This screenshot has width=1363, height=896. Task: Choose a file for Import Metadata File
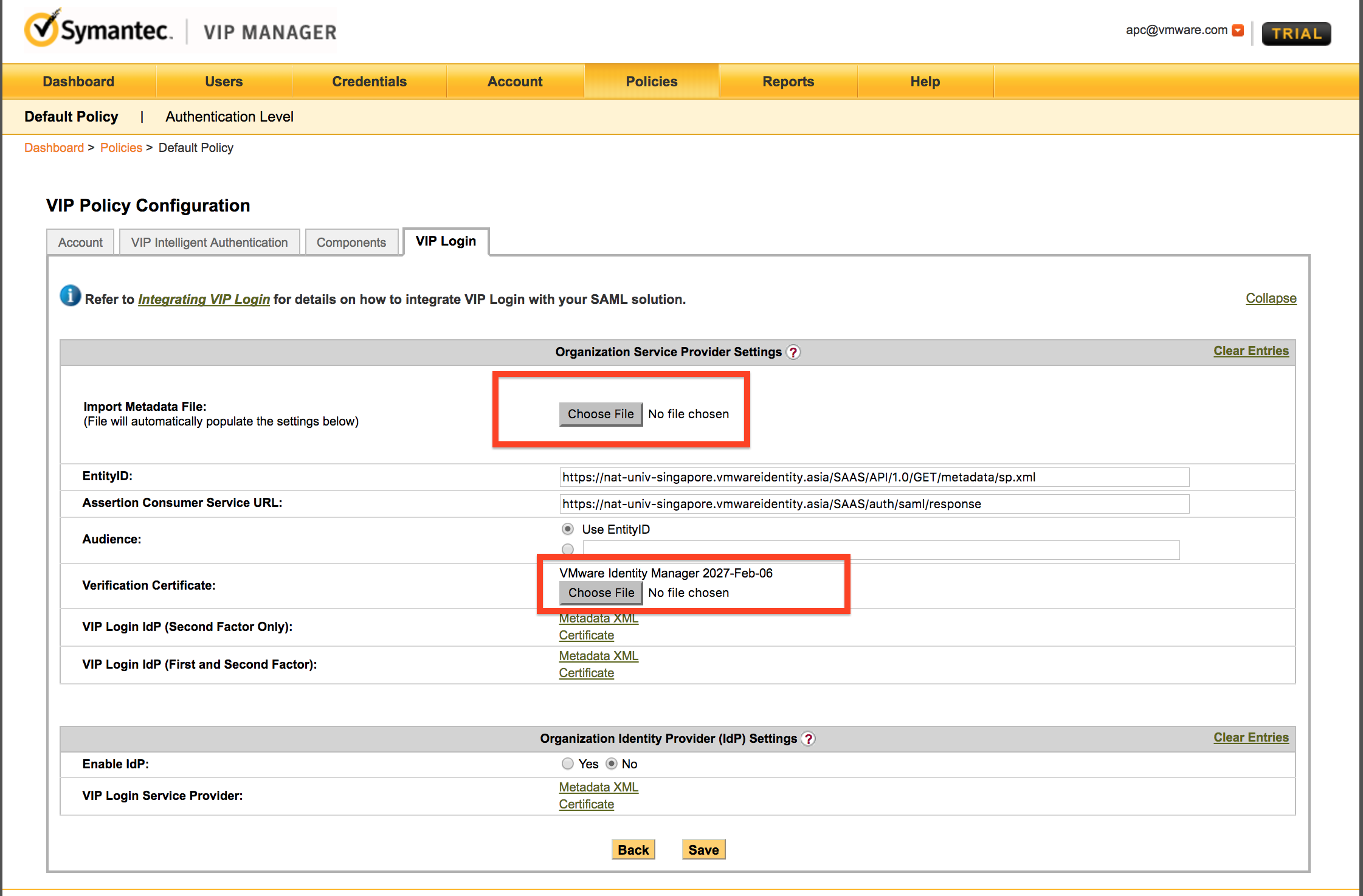pyautogui.click(x=601, y=414)
